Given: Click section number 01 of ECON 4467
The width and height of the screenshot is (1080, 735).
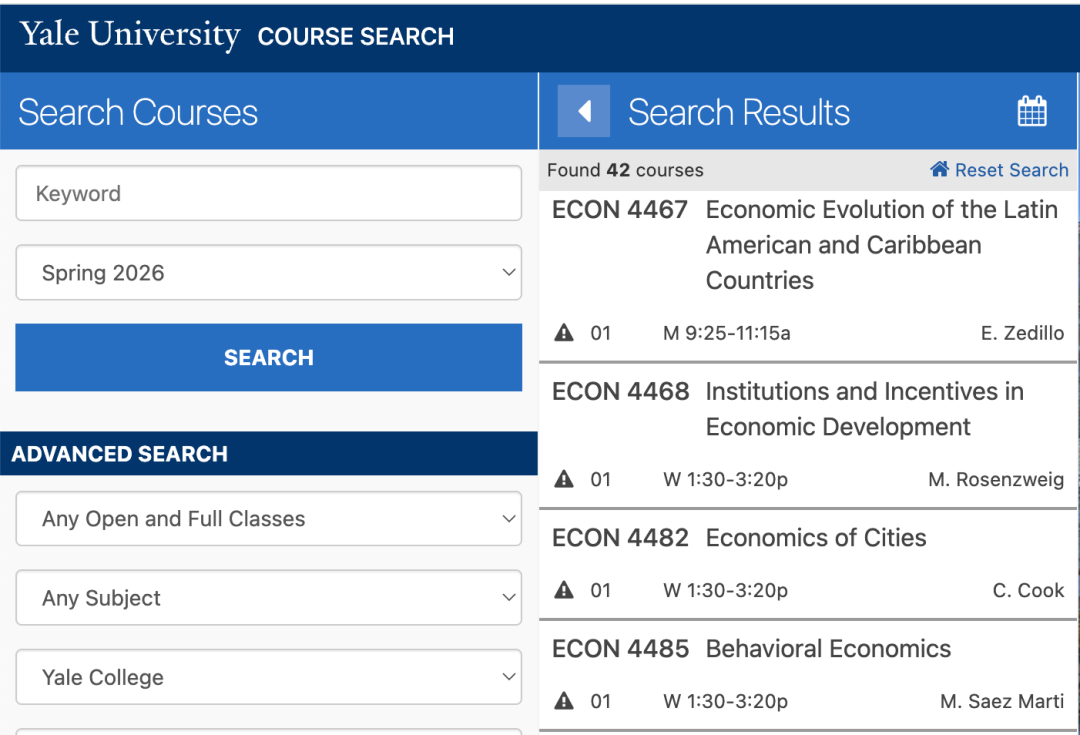Looking at the screenshot, I should click(x=601, y=333).
